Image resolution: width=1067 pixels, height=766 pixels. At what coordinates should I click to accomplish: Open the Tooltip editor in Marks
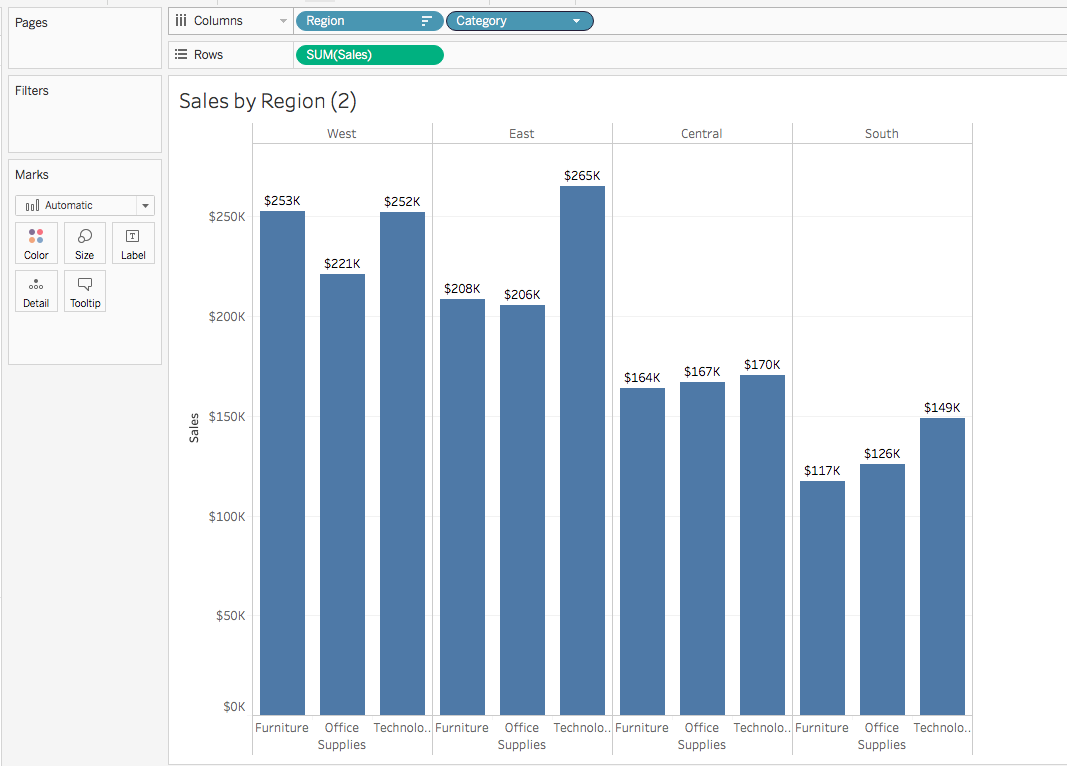[85, 291]
